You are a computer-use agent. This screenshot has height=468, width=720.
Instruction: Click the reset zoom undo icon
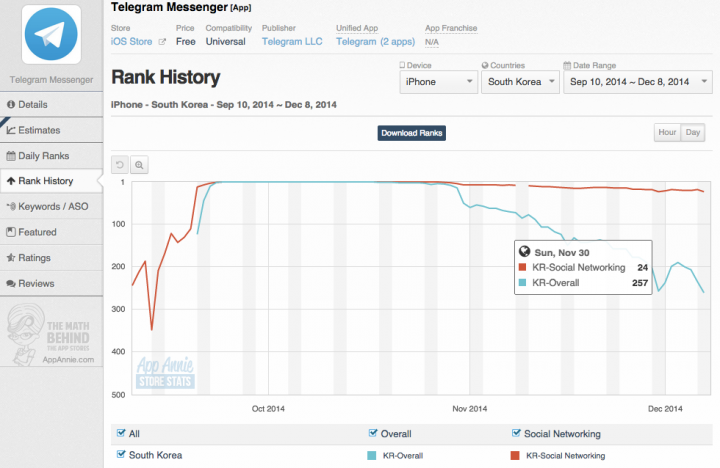120,165
